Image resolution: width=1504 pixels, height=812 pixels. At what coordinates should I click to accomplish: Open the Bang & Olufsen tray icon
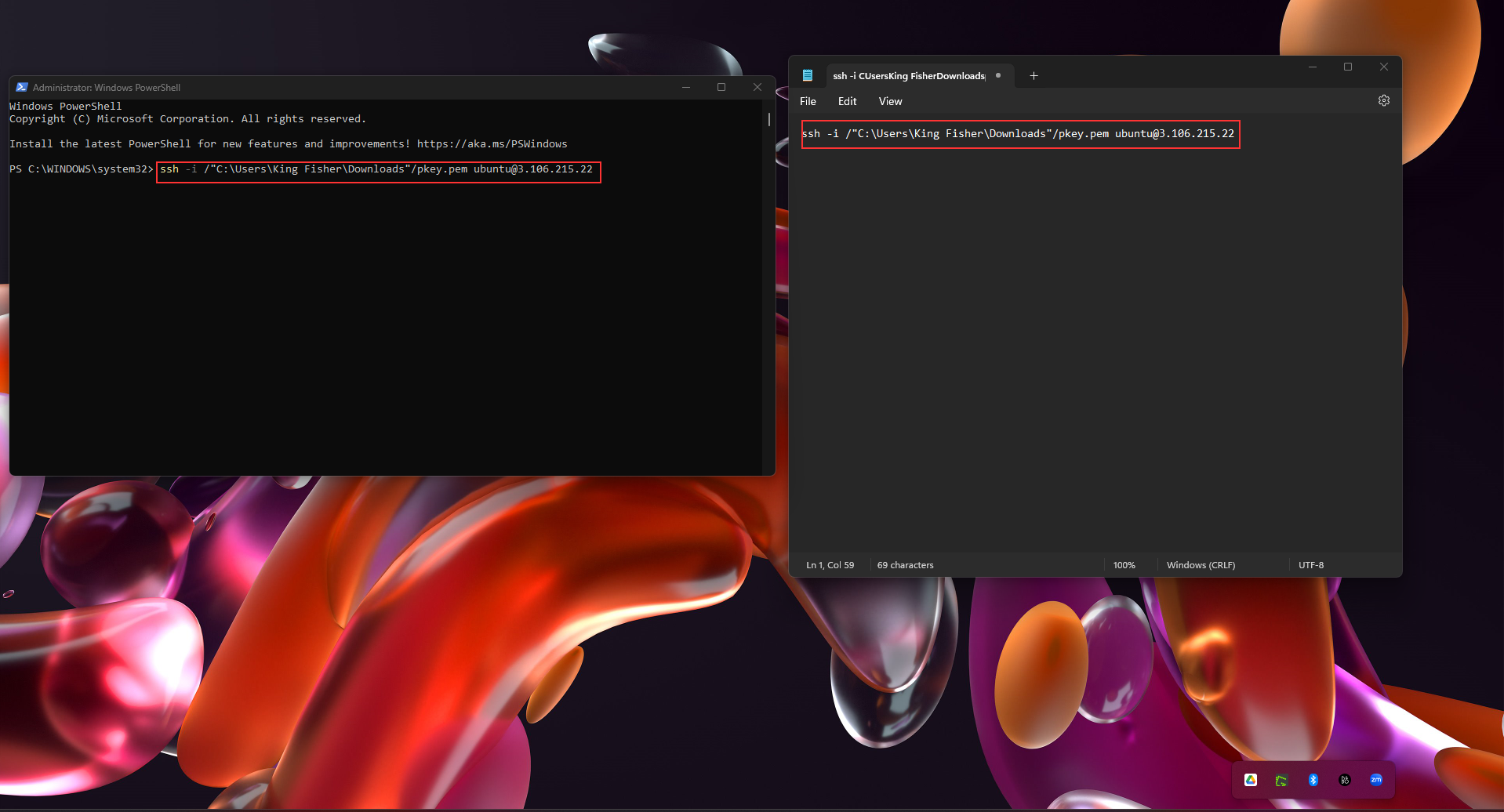pyautogui.click(x=1345, y=779)
